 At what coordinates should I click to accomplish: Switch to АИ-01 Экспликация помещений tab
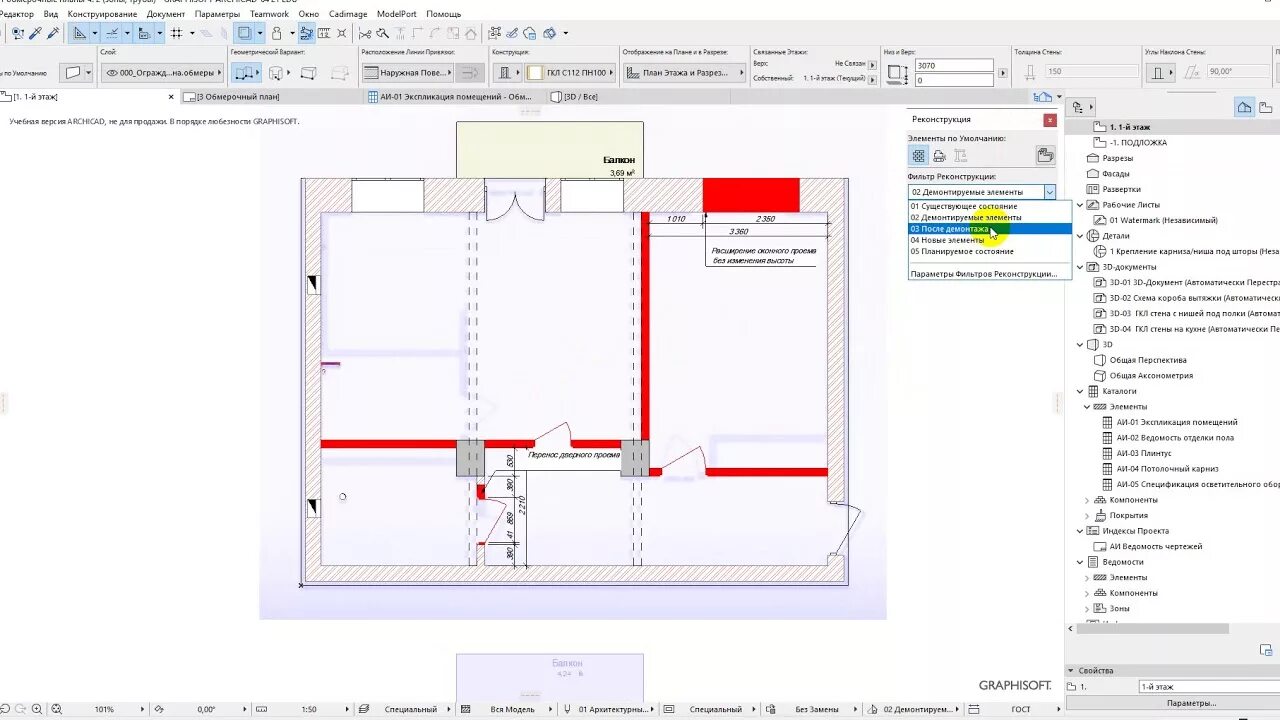pos(456,97)
